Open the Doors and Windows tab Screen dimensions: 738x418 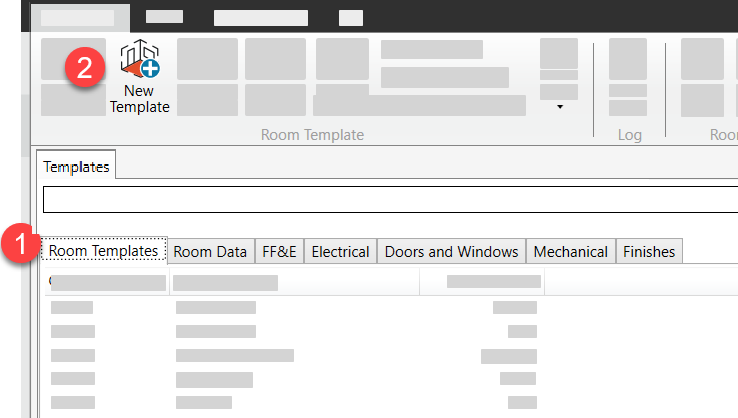[x=451, y=251]
